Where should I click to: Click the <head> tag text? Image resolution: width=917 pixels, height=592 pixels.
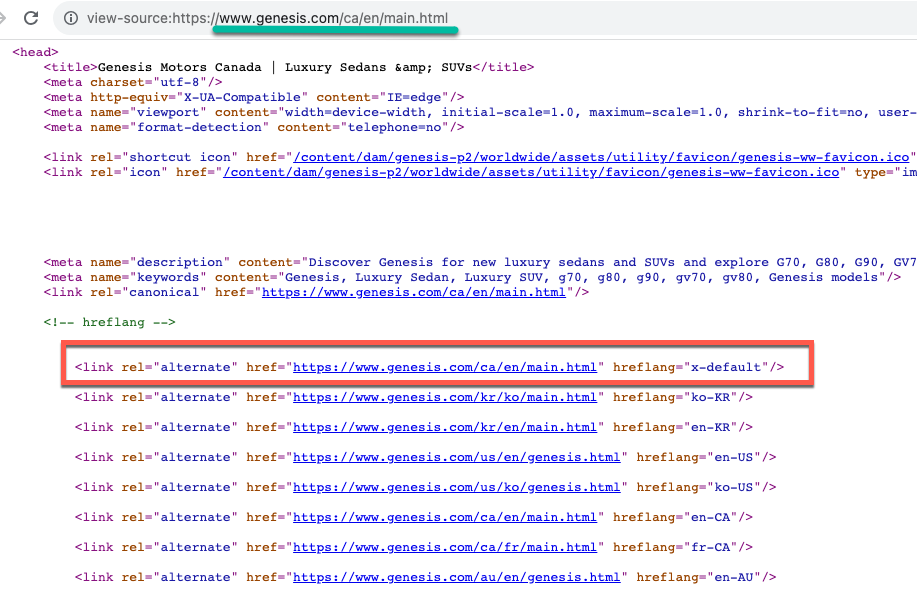pos(35,53)
